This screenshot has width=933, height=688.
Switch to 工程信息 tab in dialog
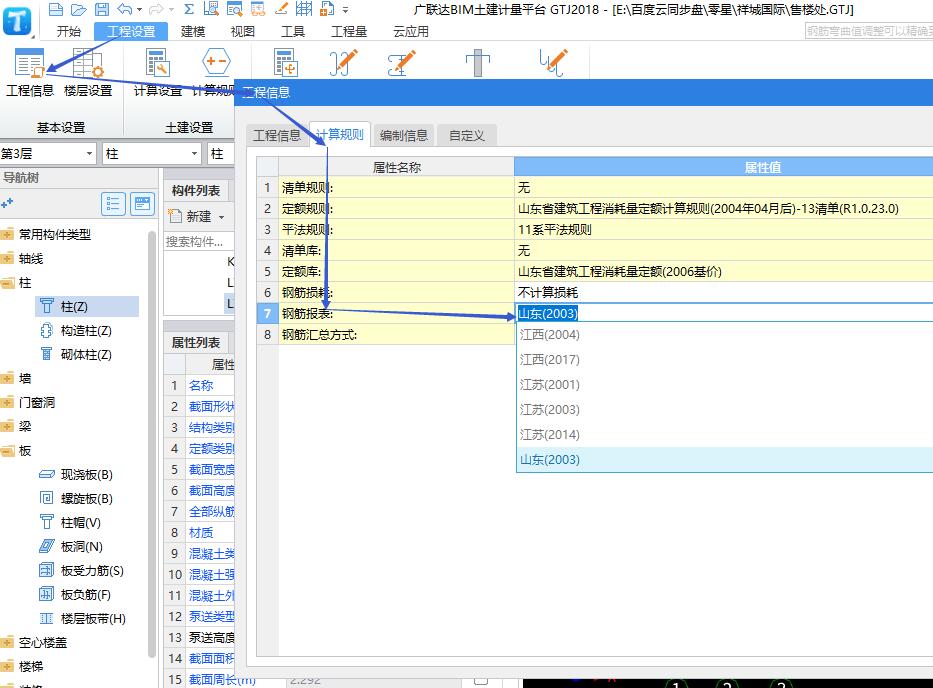coord(277,136)
